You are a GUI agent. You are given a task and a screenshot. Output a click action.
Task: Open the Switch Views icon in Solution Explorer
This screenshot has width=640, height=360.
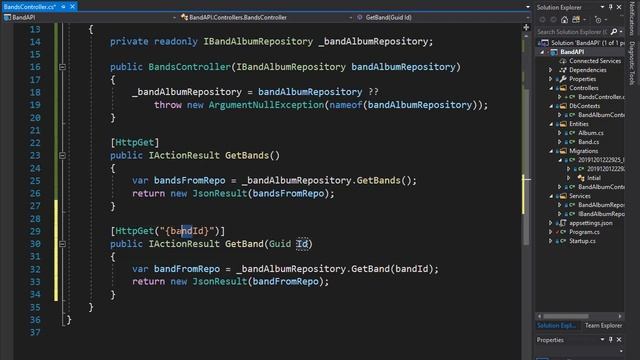[576, 20]
